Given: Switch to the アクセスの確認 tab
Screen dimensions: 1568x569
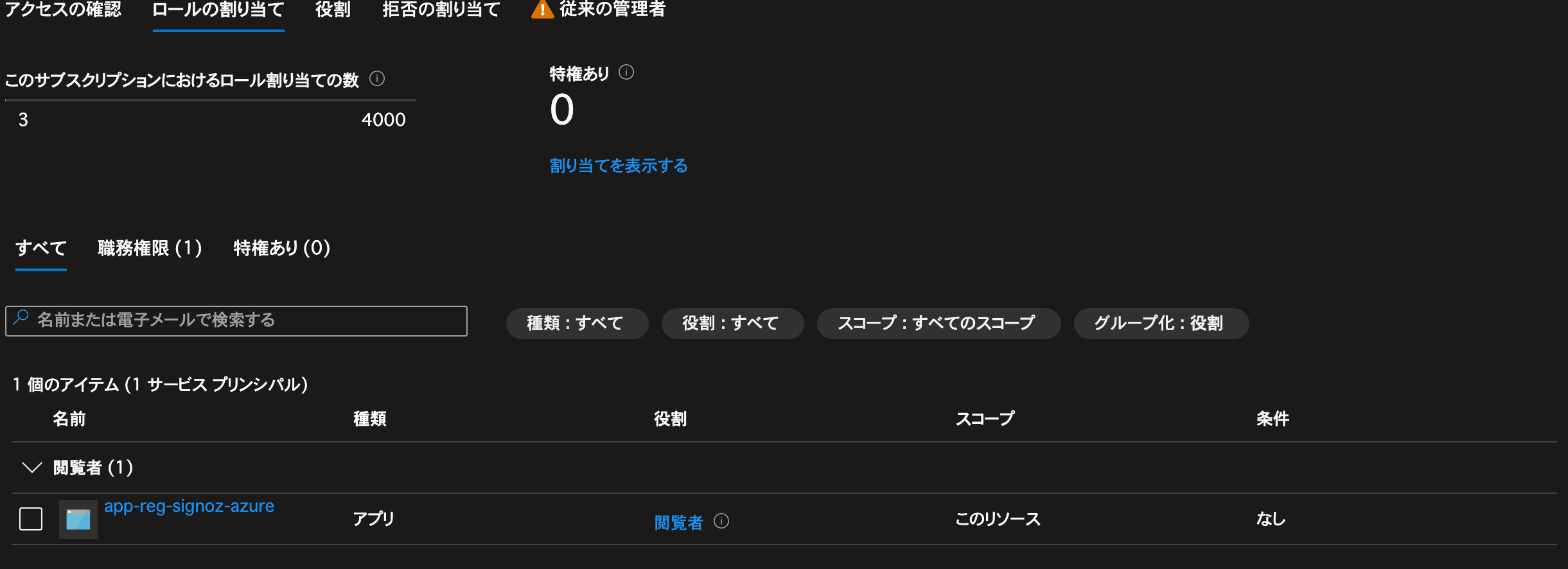Looking at the screenshot, I should [x=63, y=10].
